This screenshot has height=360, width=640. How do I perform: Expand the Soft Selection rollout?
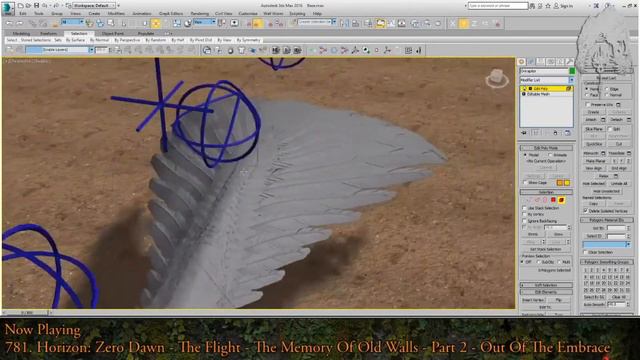[546, 285]
